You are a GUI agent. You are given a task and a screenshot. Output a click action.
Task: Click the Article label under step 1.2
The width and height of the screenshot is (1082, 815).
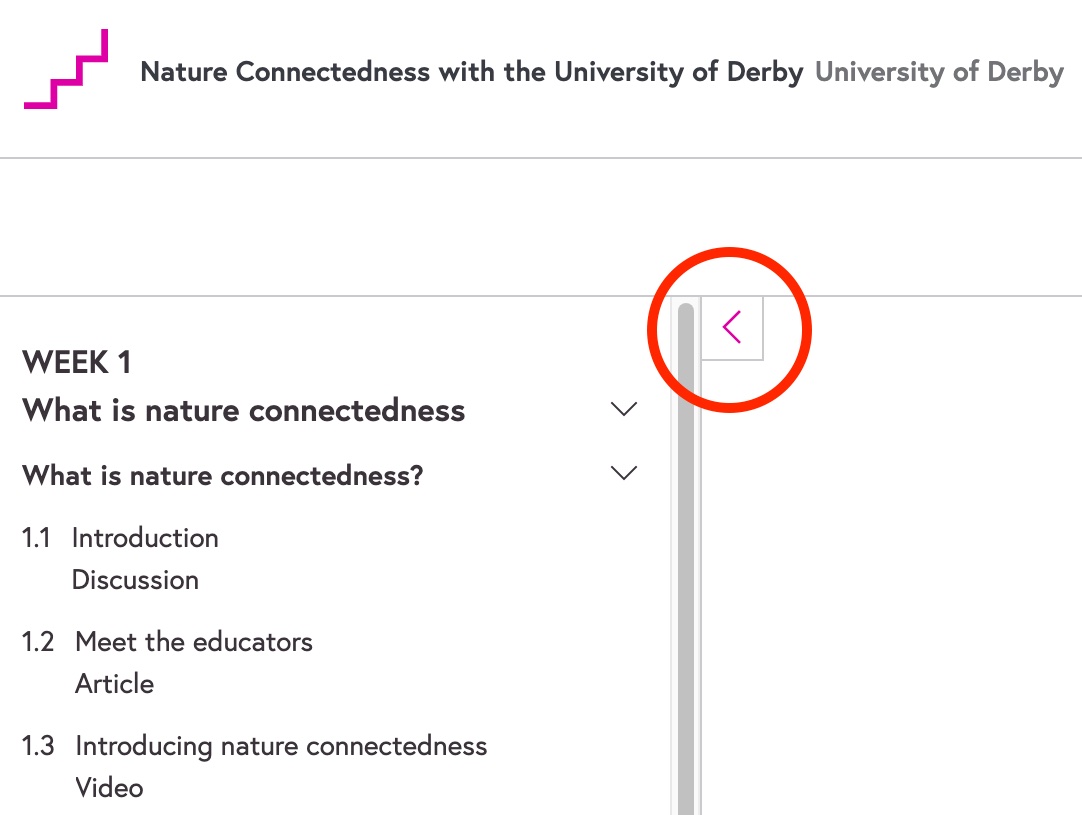coord(115,684)
